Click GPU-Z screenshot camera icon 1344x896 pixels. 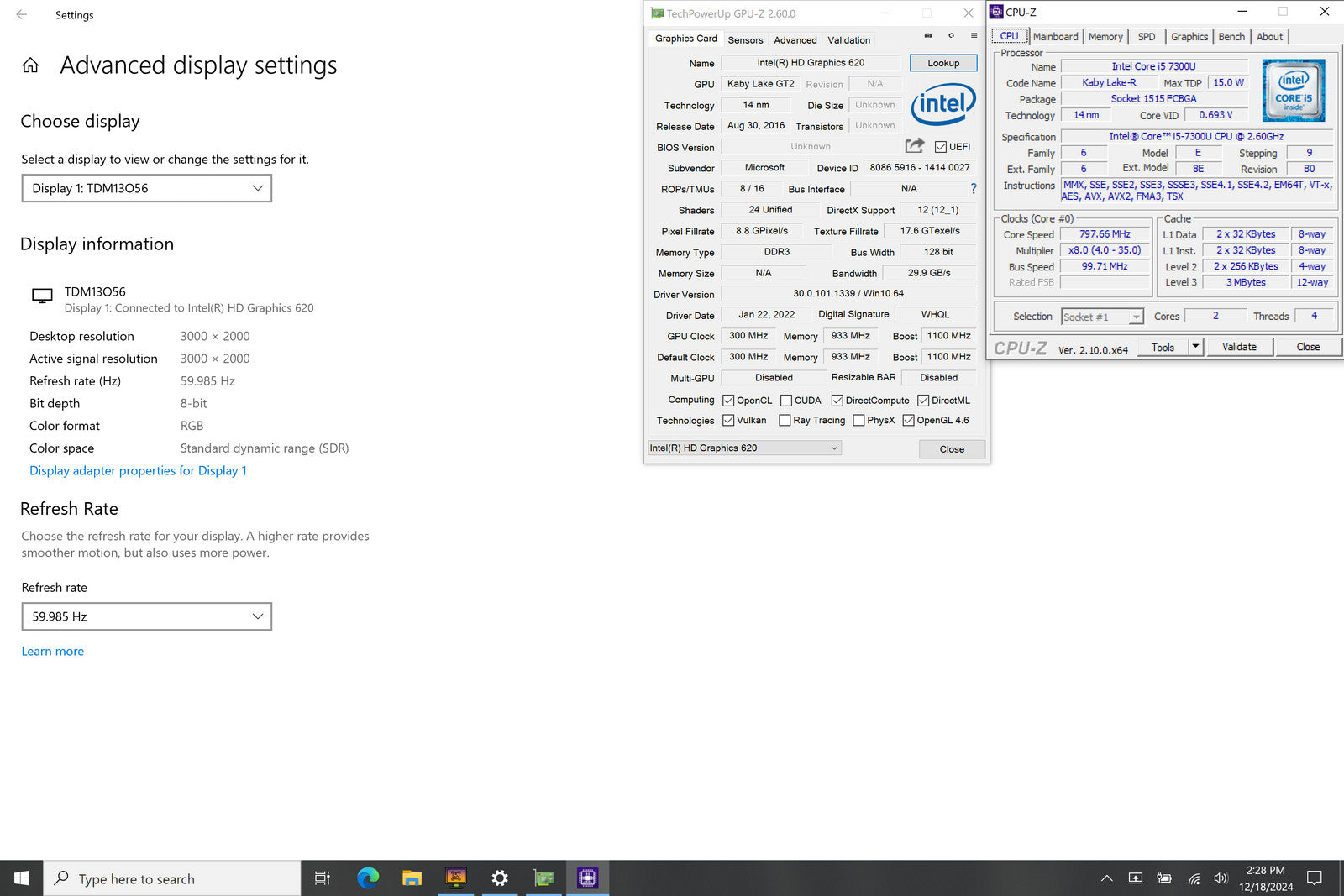(x=928, y=36)
